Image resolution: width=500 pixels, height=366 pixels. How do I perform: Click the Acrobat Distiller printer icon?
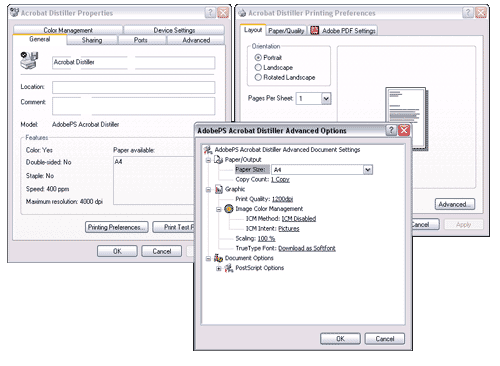29,60
